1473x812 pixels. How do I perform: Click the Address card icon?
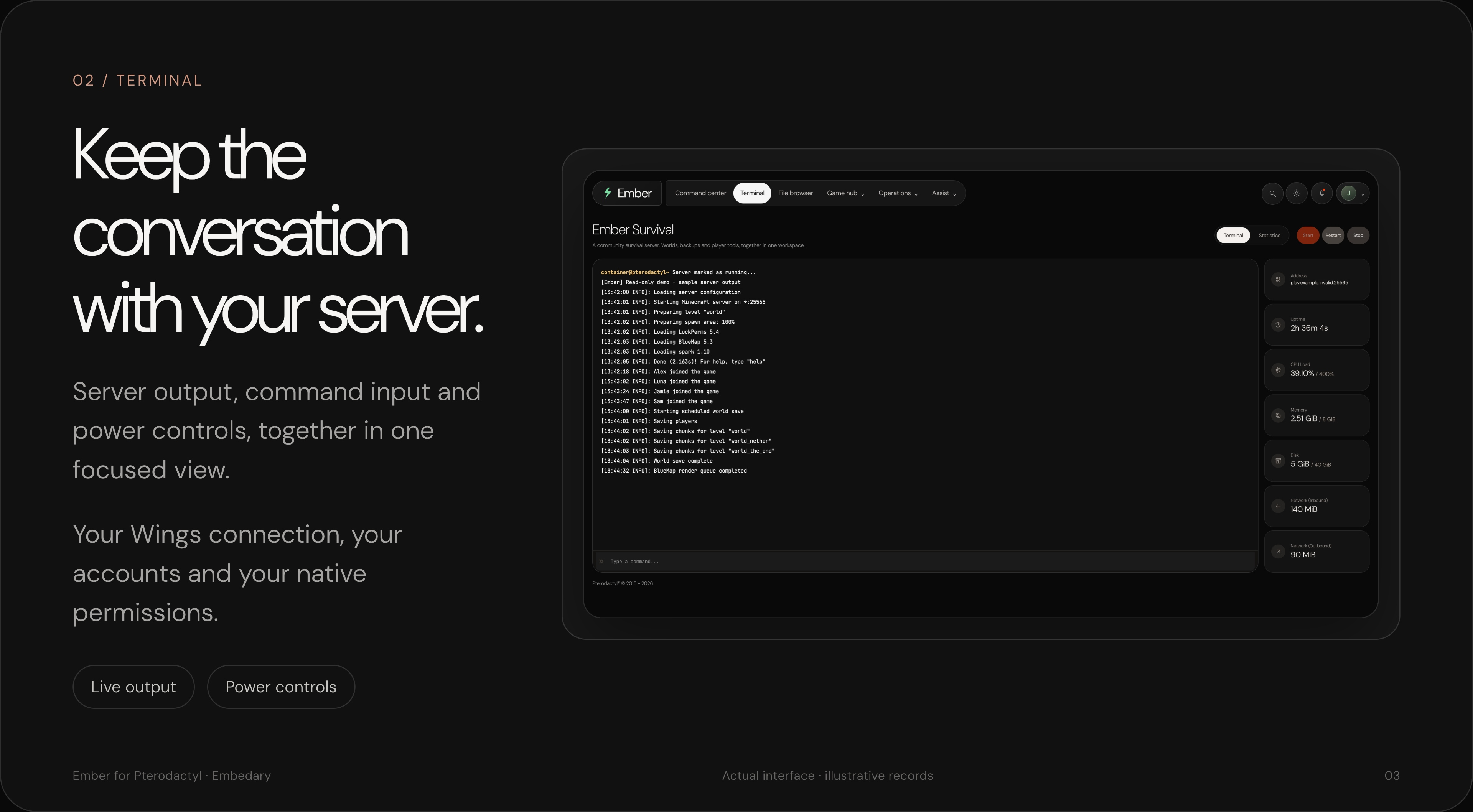point(1278,279)
